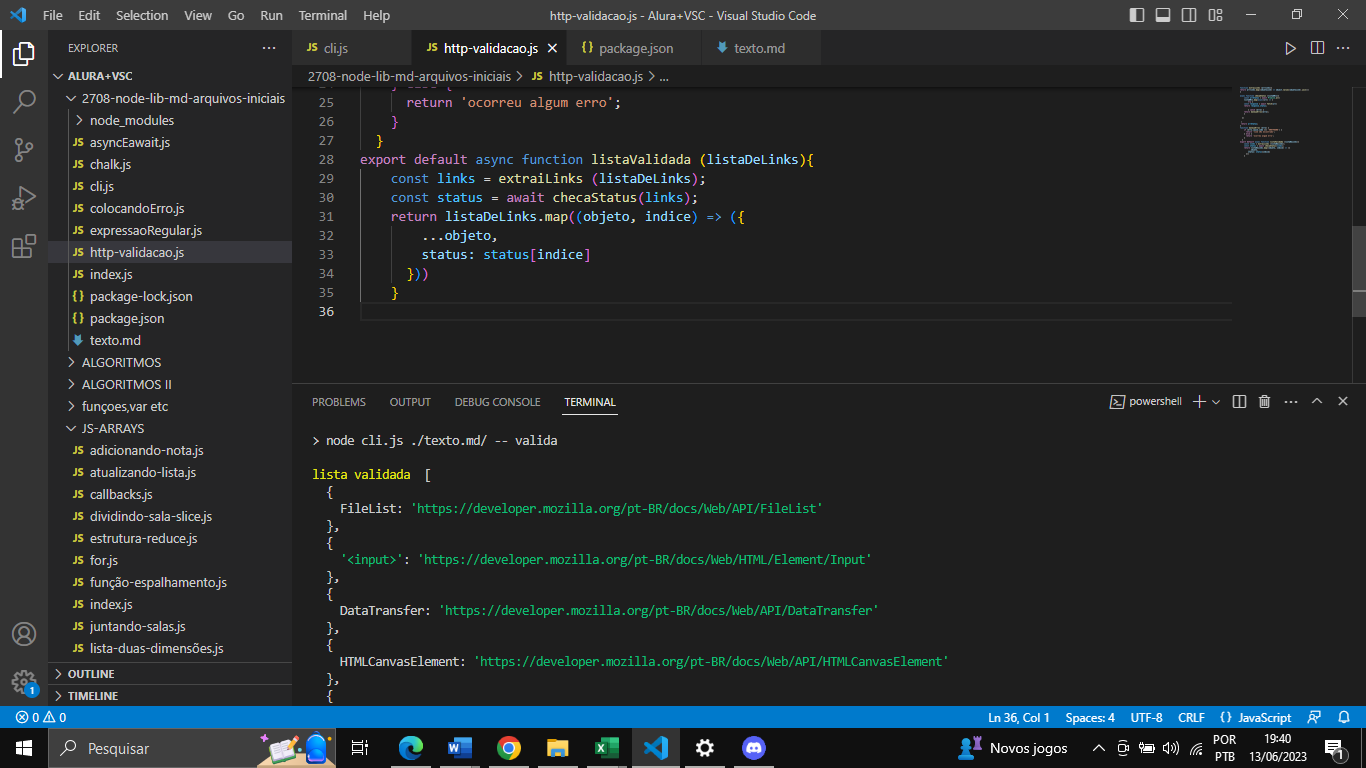Maximize the panel size chevron

(x=1317, y=401)
